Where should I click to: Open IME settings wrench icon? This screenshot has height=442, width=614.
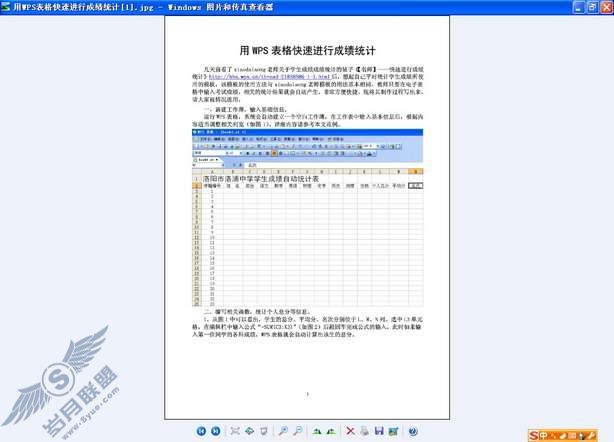592,435
